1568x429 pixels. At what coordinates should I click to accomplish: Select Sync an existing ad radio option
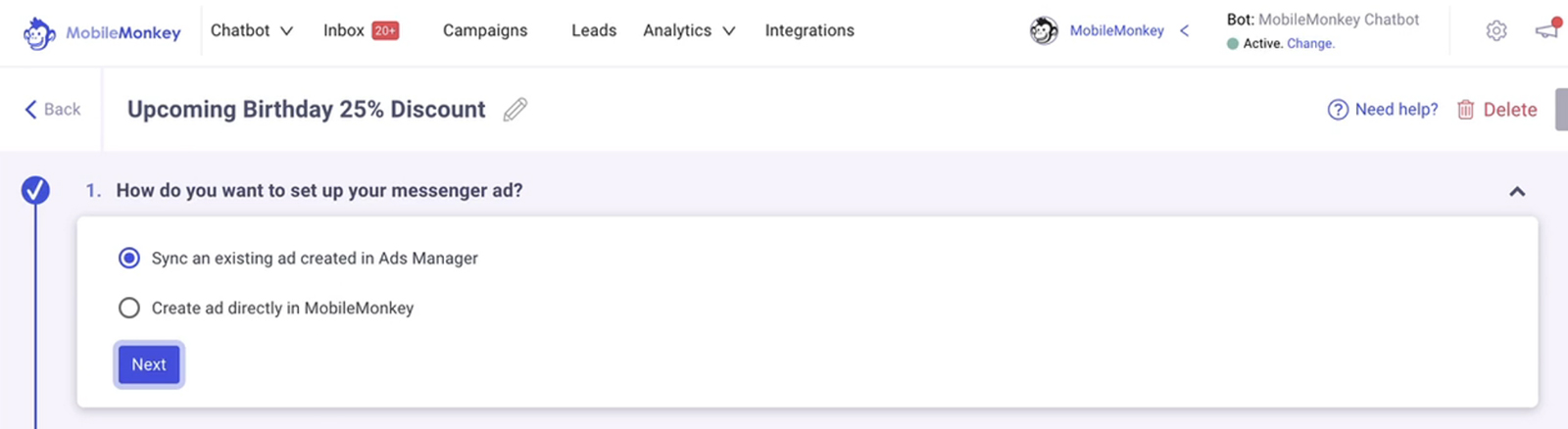129,259
